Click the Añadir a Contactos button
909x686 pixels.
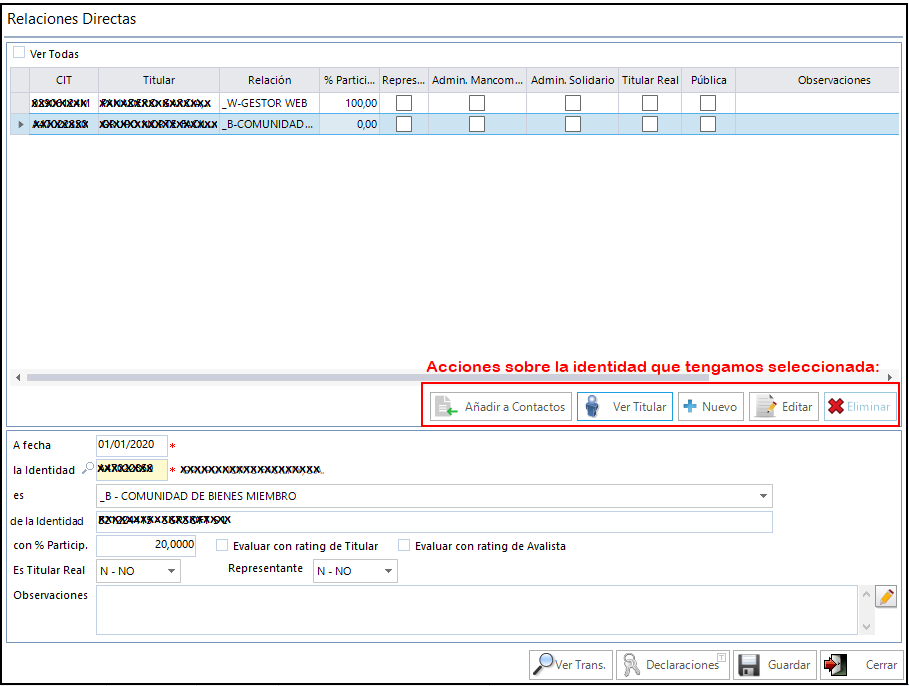pyautogui.click(x=501, y=406)
